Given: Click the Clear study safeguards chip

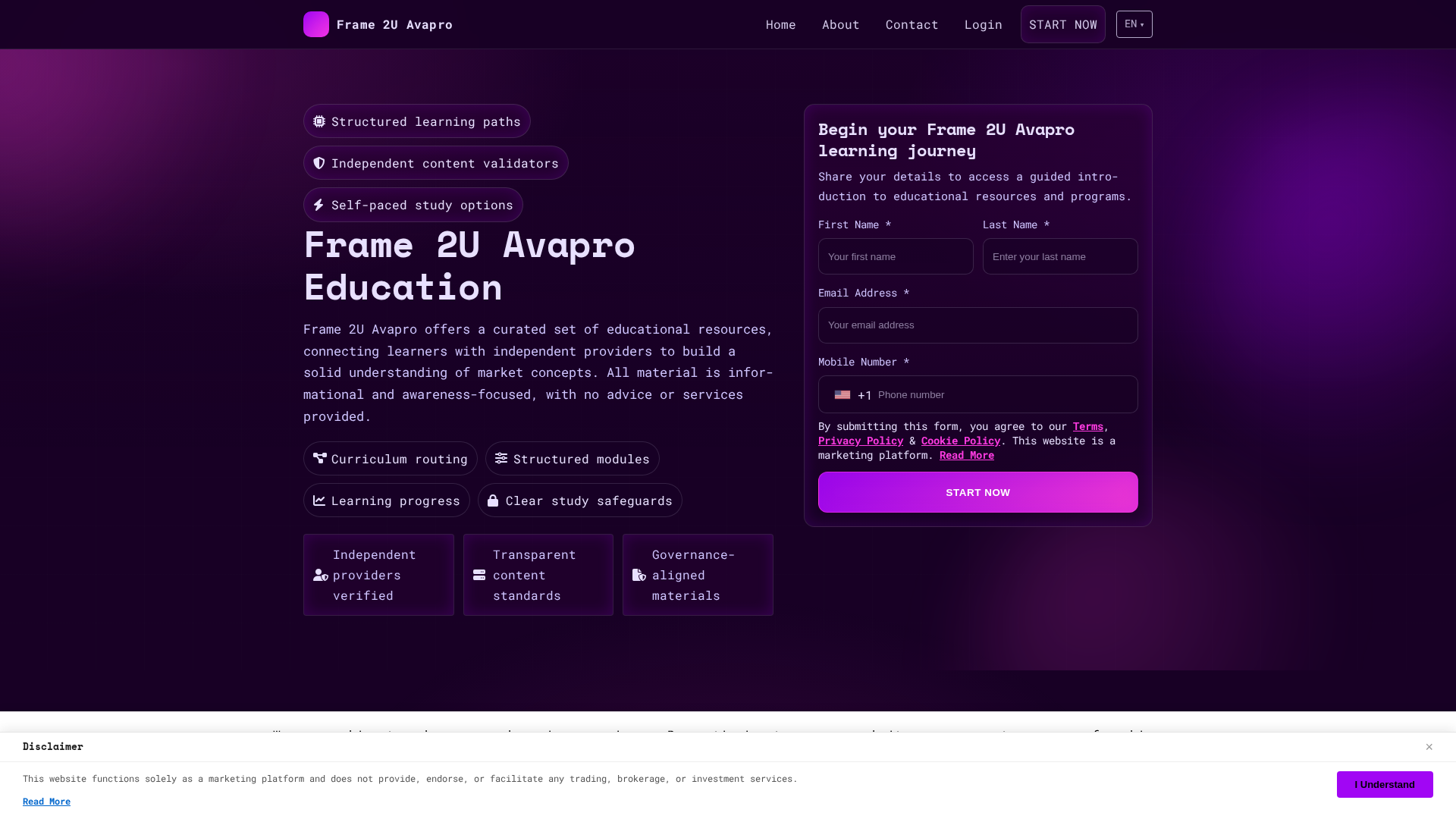Looking at the screenshot, I should (x=580, y=500).
